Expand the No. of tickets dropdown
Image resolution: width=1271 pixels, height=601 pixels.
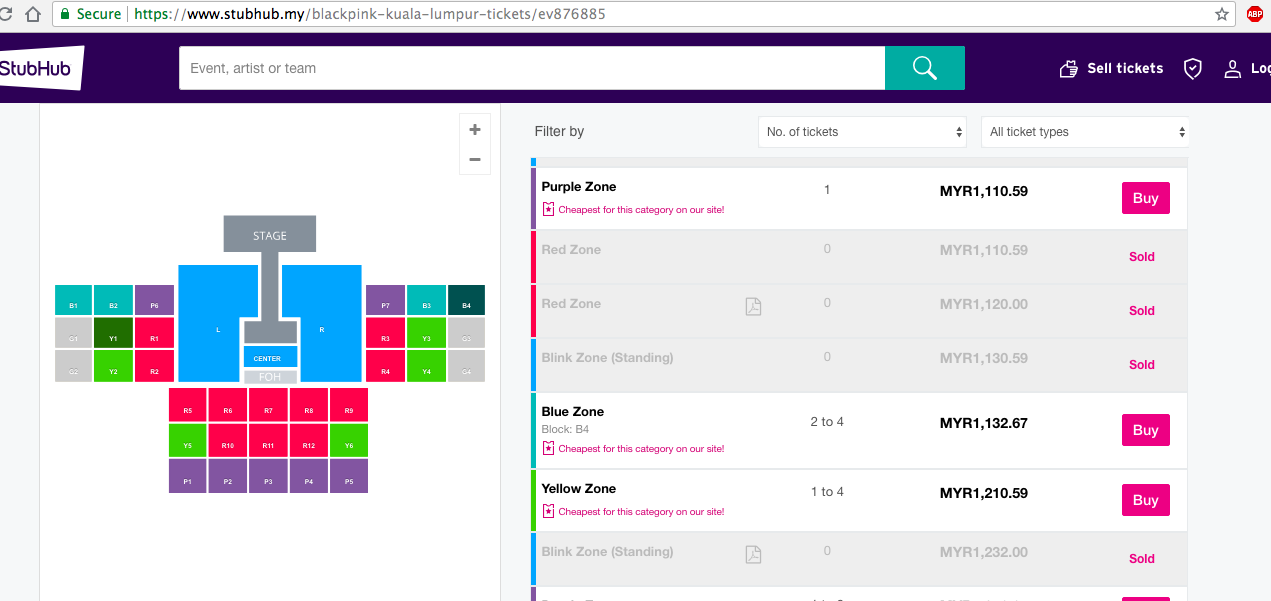click(x=862, y=132)
